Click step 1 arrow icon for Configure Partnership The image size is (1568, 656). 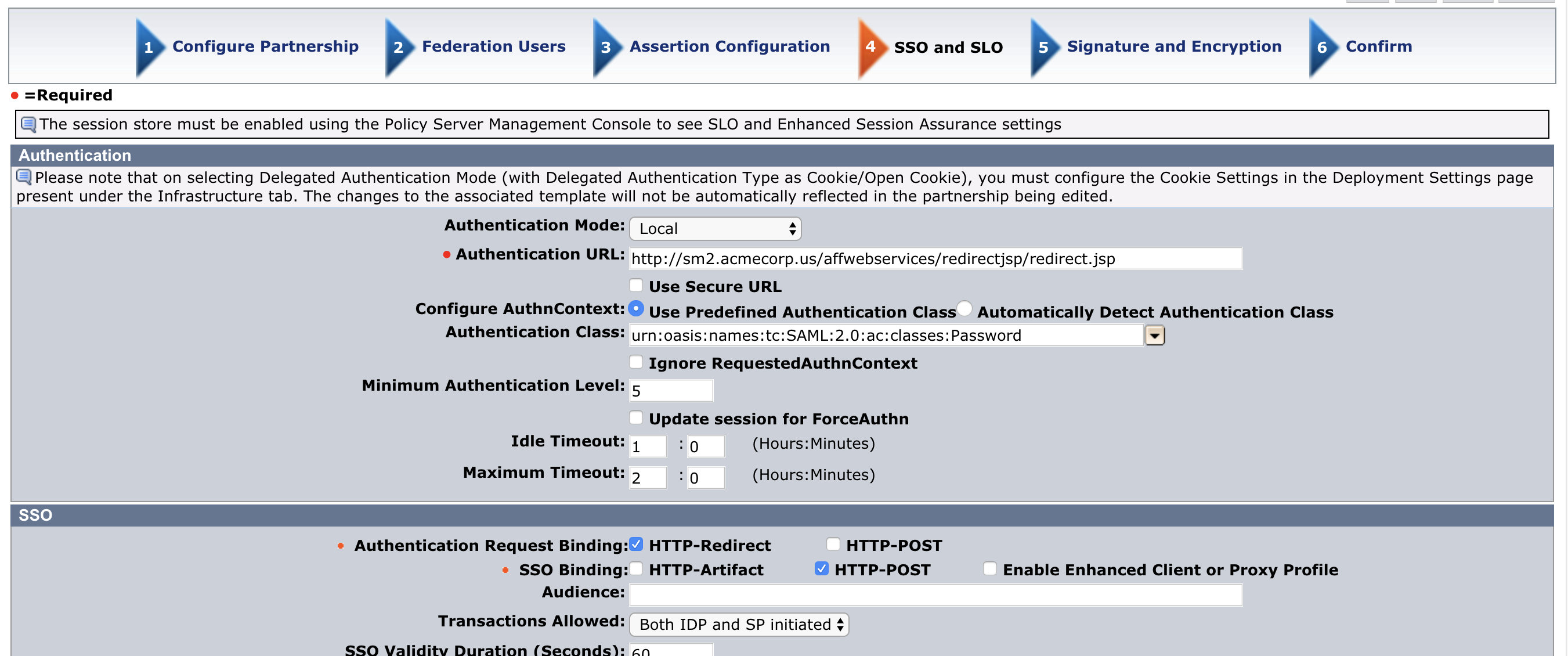[x=149, y=48]
